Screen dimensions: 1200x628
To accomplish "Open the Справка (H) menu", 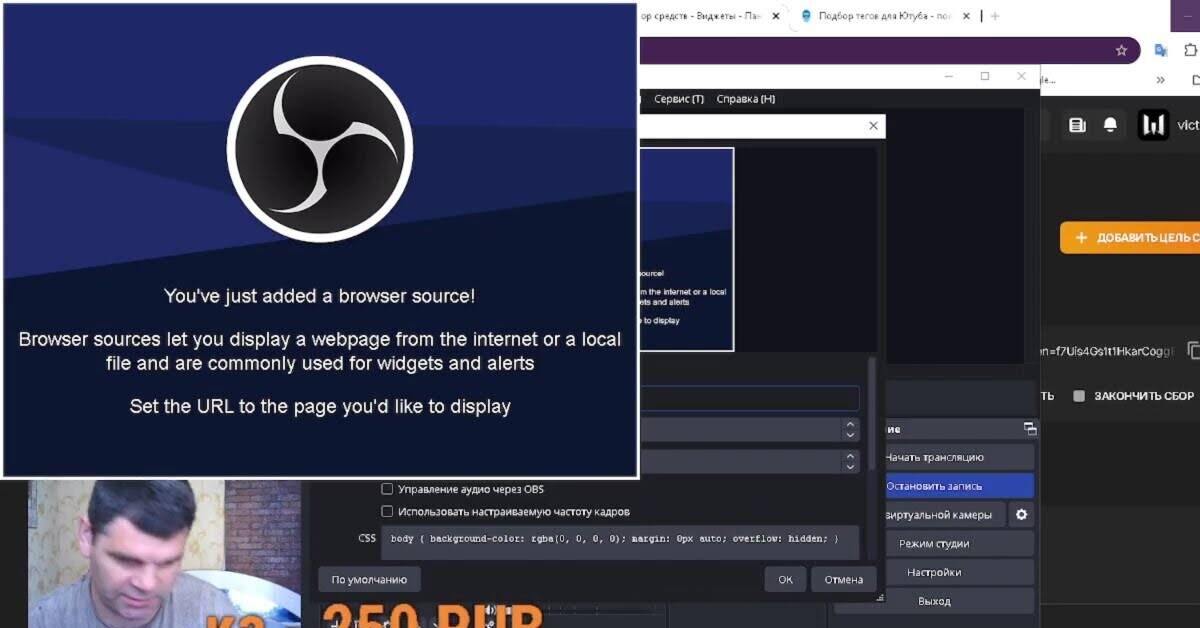I will point(746,99).
